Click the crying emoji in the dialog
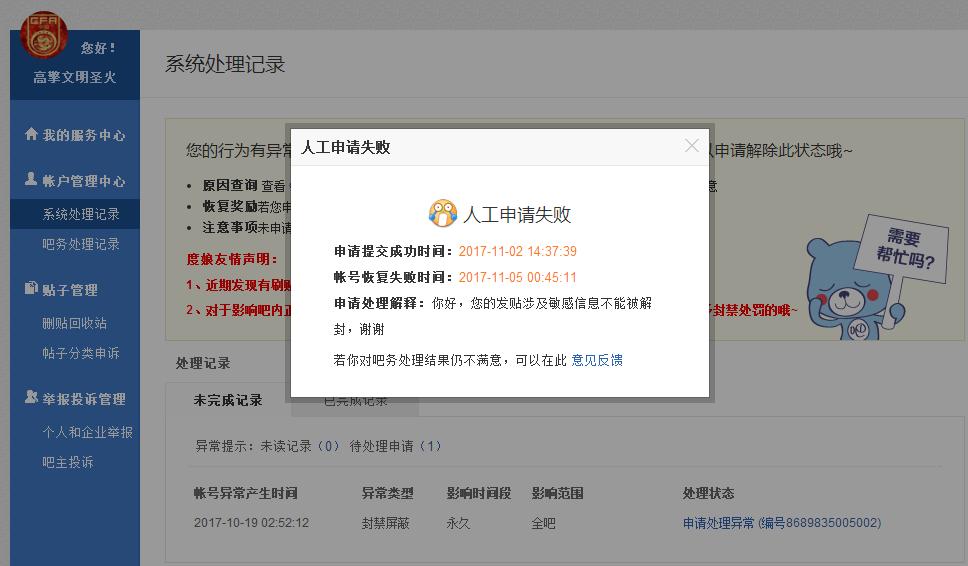 (442, 213)
